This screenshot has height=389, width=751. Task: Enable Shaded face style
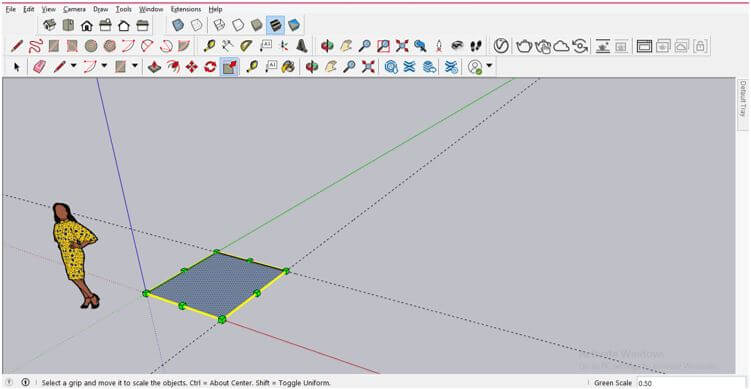[x=257, y=25]
